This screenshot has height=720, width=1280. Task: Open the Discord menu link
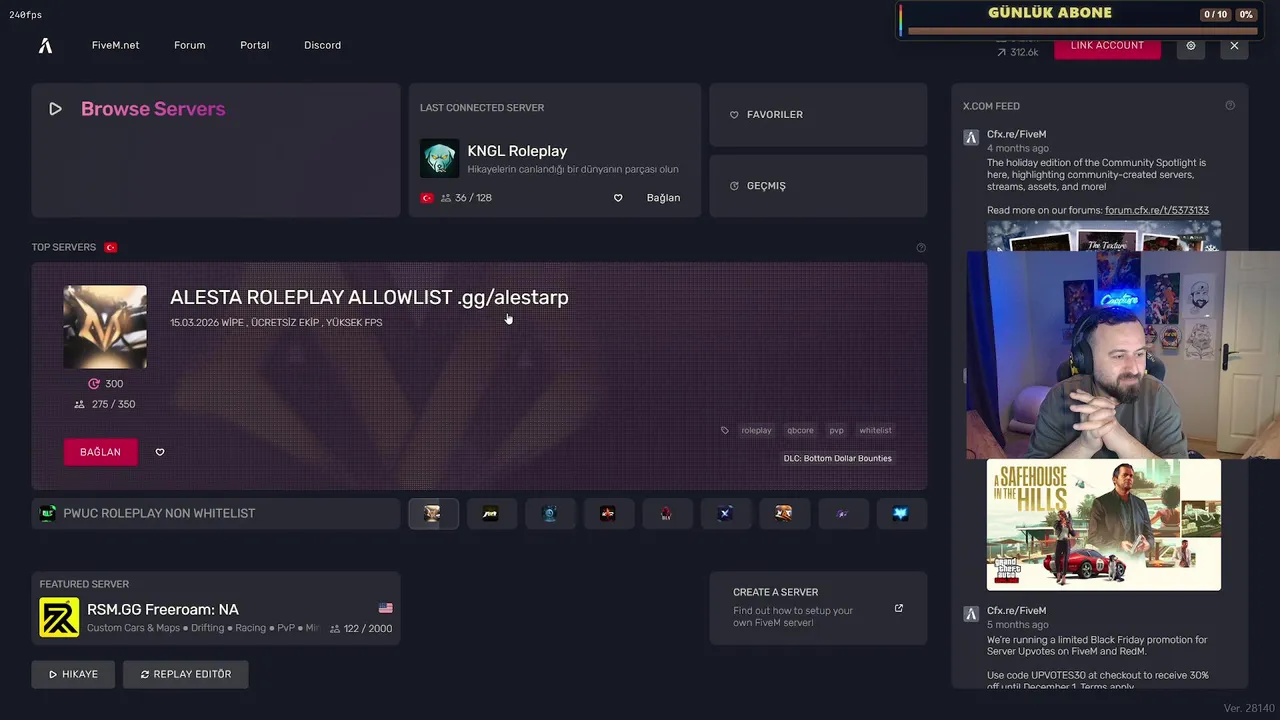[322, 45]
